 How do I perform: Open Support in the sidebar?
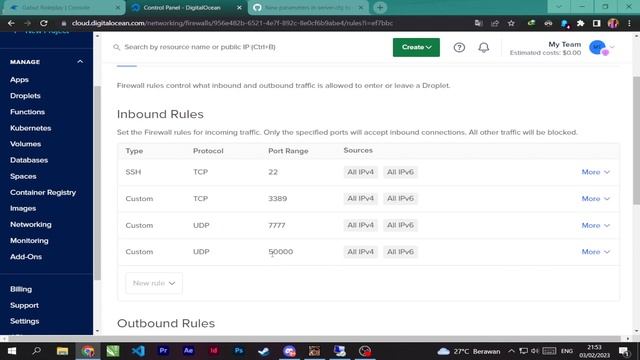pyautogui.click(x=24, y=305)
